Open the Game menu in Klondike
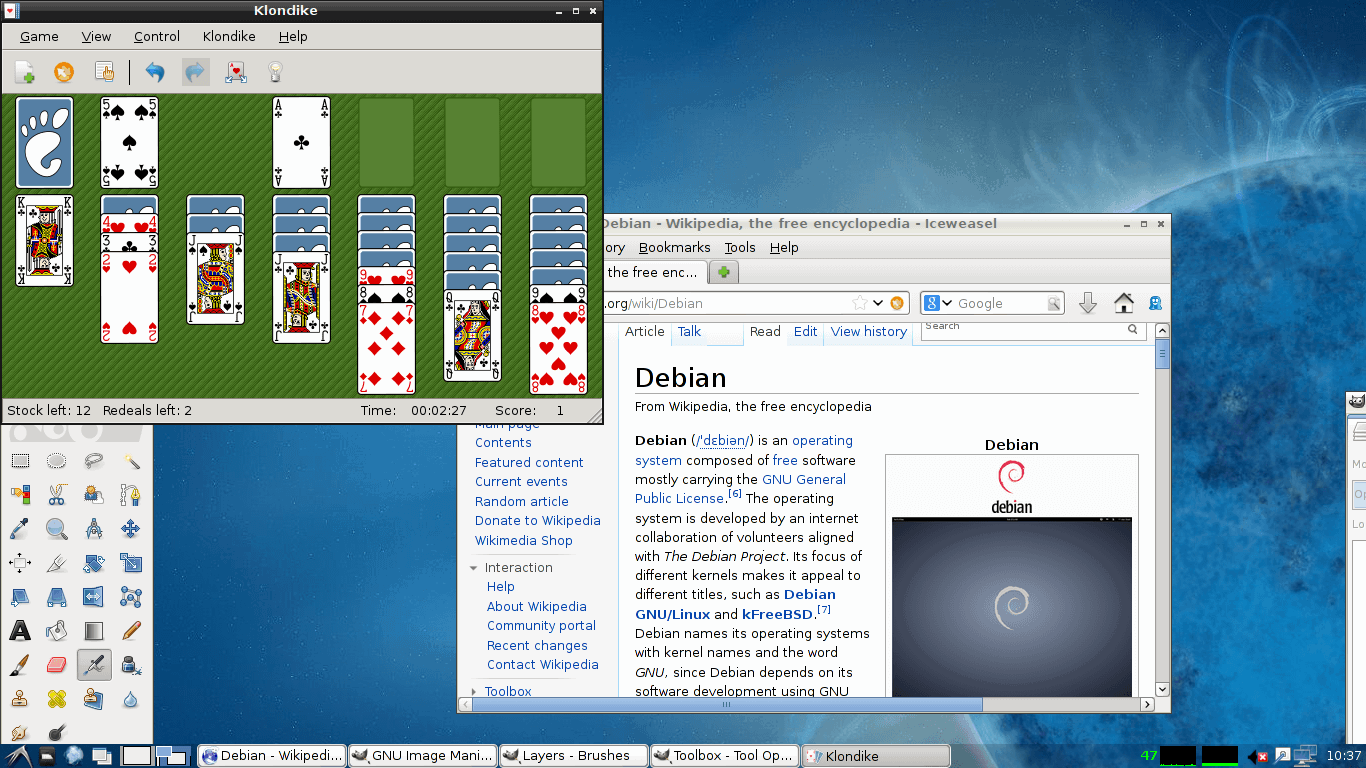Image resolution: width=1366 pixels, height=768 pixels. tap(39, 36)
